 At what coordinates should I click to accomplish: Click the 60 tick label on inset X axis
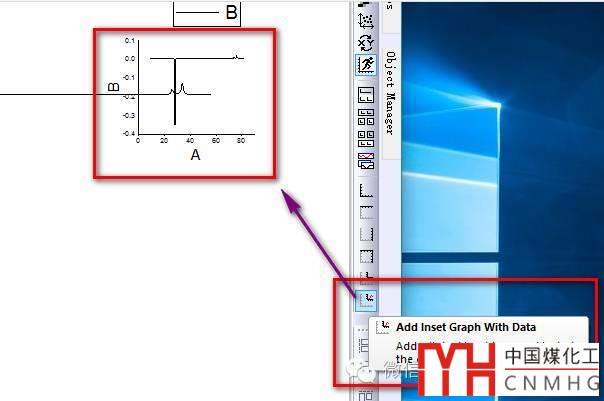216,141
